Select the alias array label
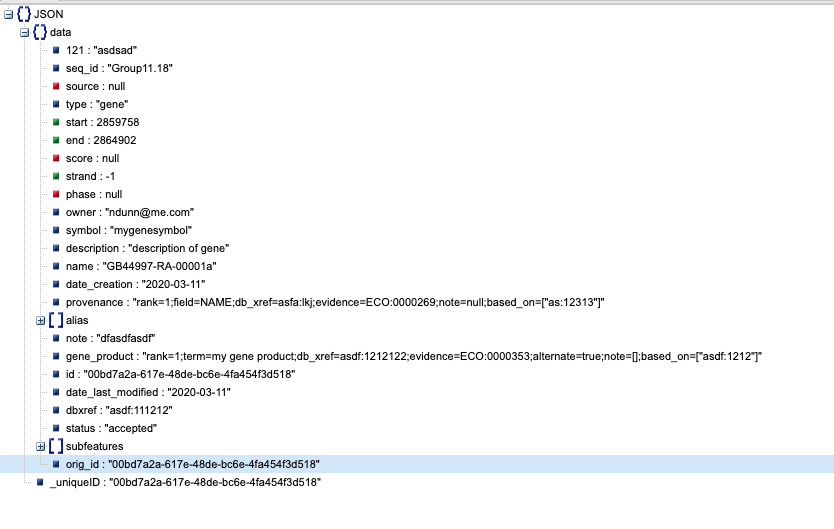The image size is (834, 529). (77, 321)
